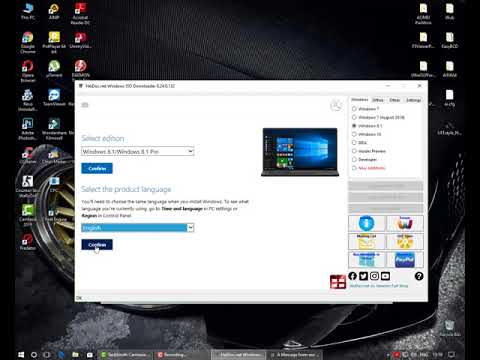Open the Facebook icon
480x360 pixels.
tap(352, 276)
